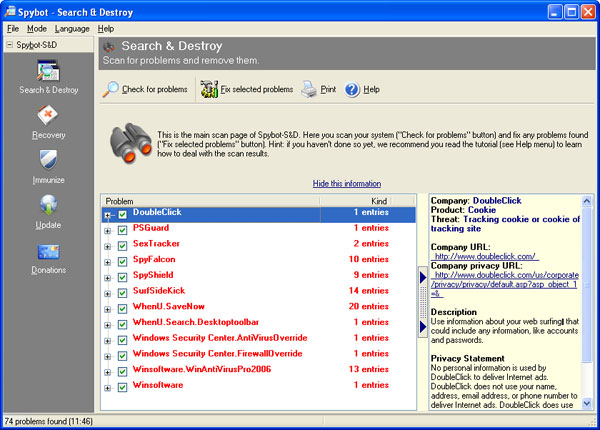Open the Update globe icon
The image size is (600, 430).
click(x=48, y=205)
